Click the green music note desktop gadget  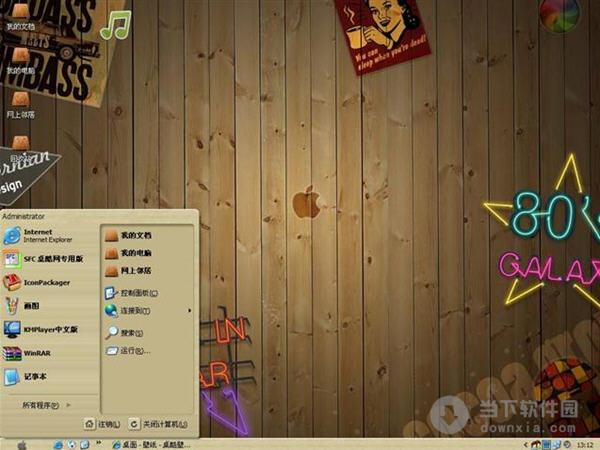(x=116, y=25)
